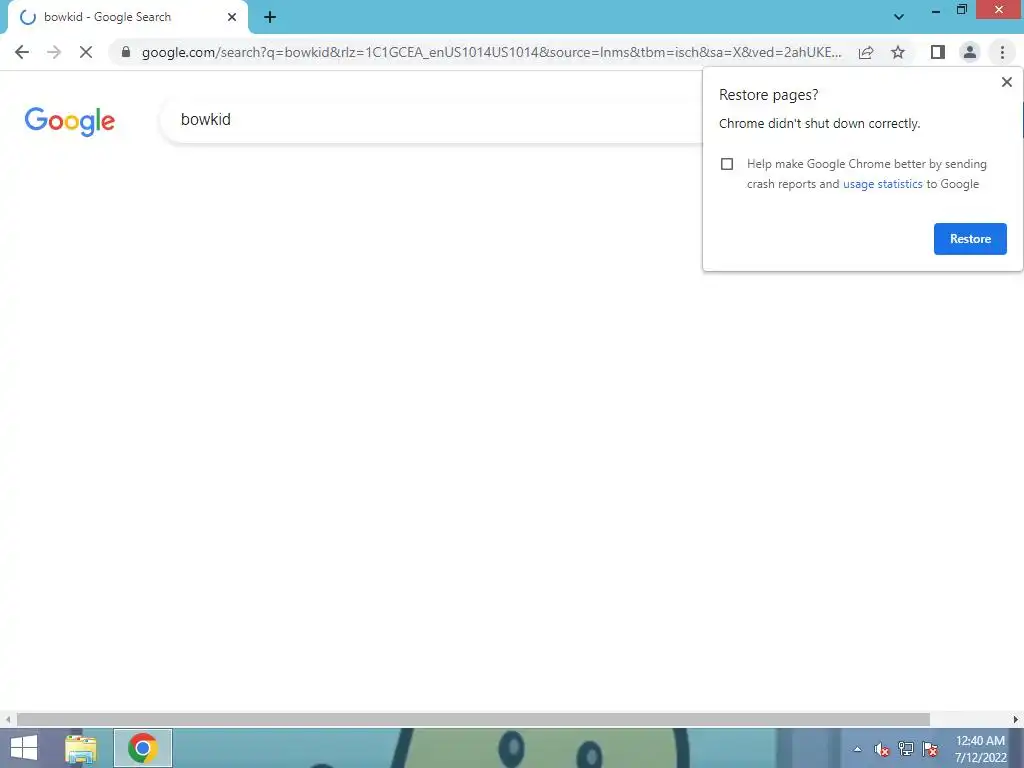Open the Action Center flag icon
Image resolution: width=1024 pixels, height=768 pixels.
click(x=930, y=749)
